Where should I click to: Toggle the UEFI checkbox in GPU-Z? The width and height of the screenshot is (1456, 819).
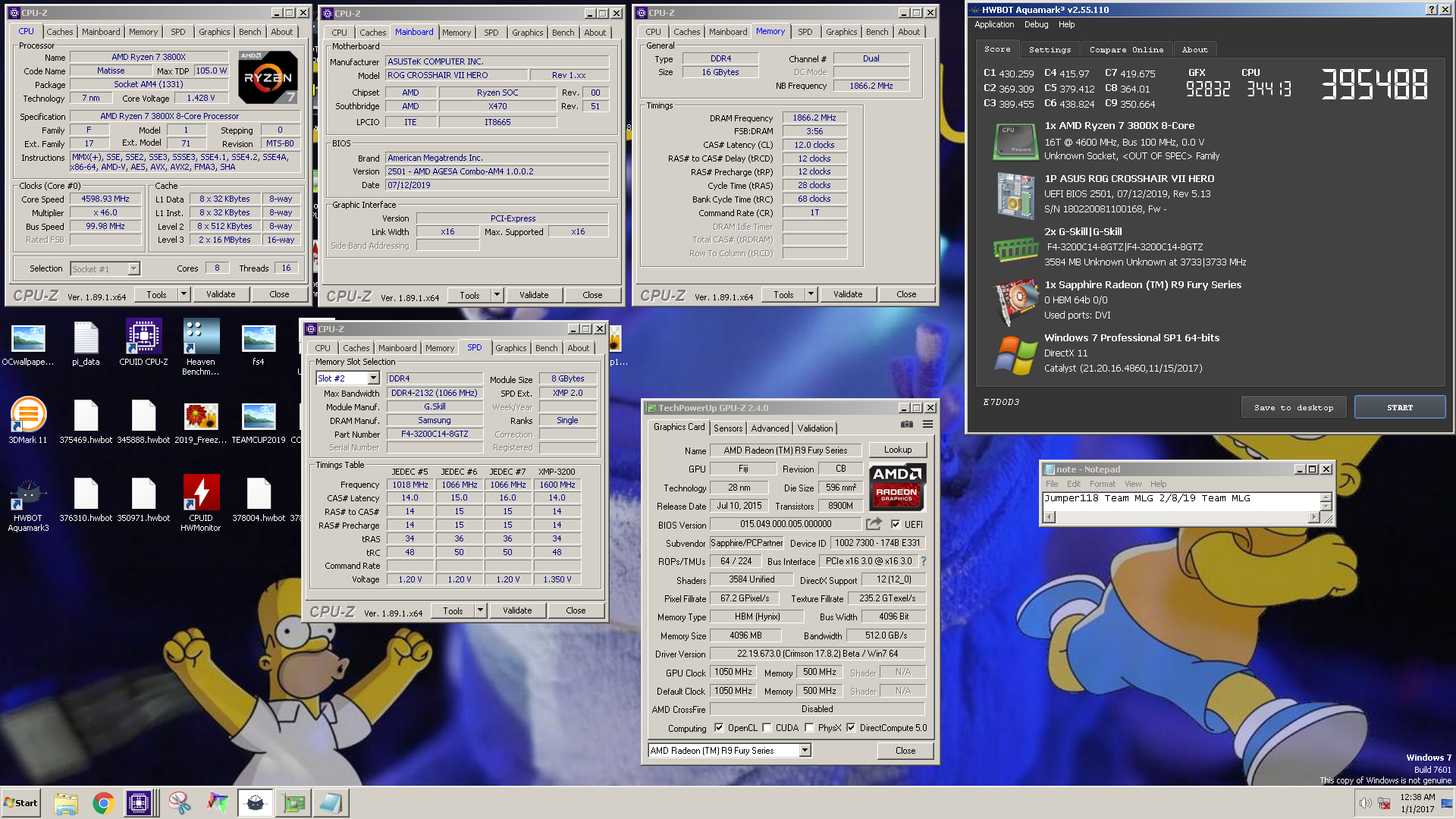click(x=896, y=524)
